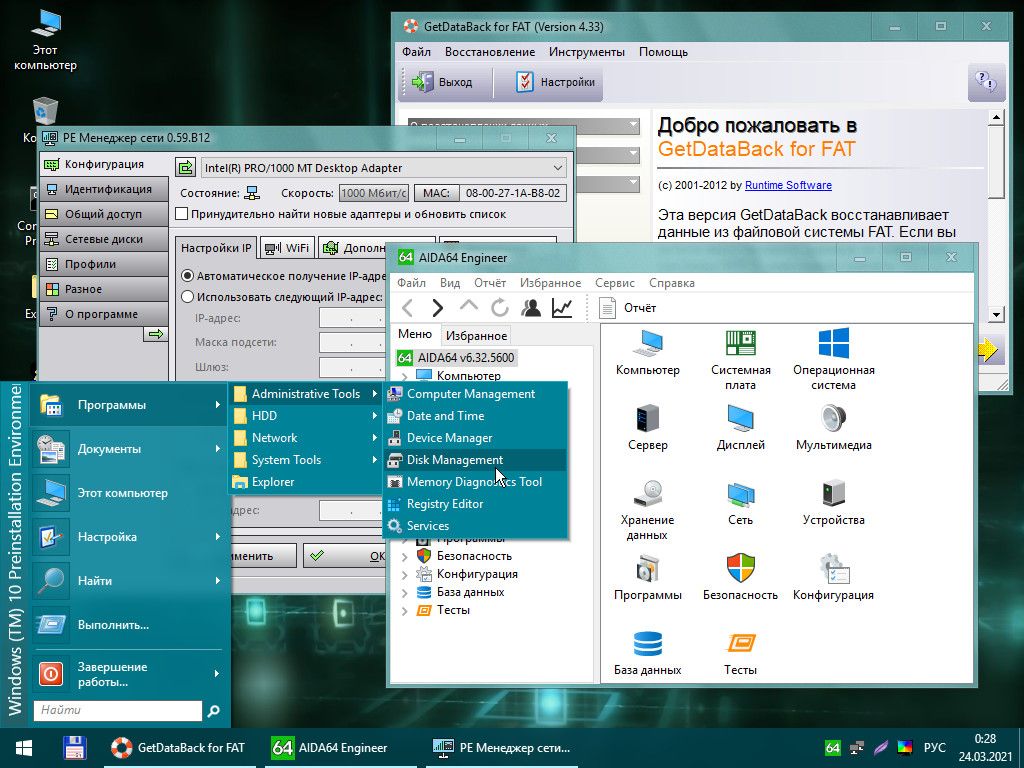Viewport: 1024px width, 768px height.
Task: Select Disk Management from the submenu
Action: (x=455, y=460)
